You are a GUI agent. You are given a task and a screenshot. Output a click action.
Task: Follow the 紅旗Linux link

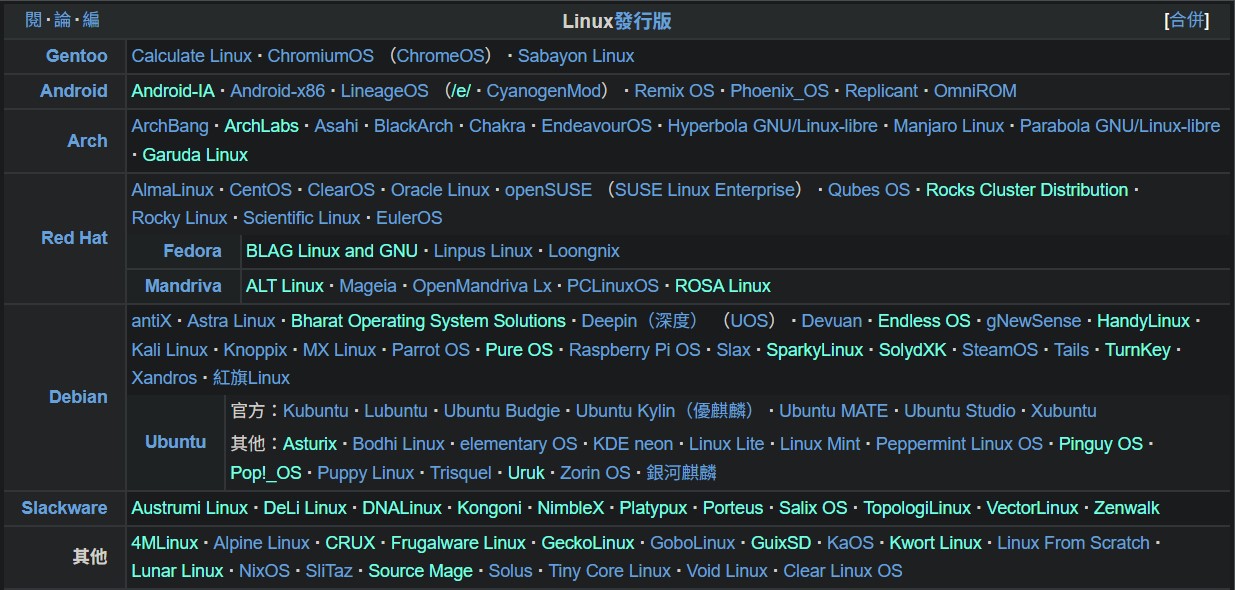pyautogui.click(x=251, y=378)
